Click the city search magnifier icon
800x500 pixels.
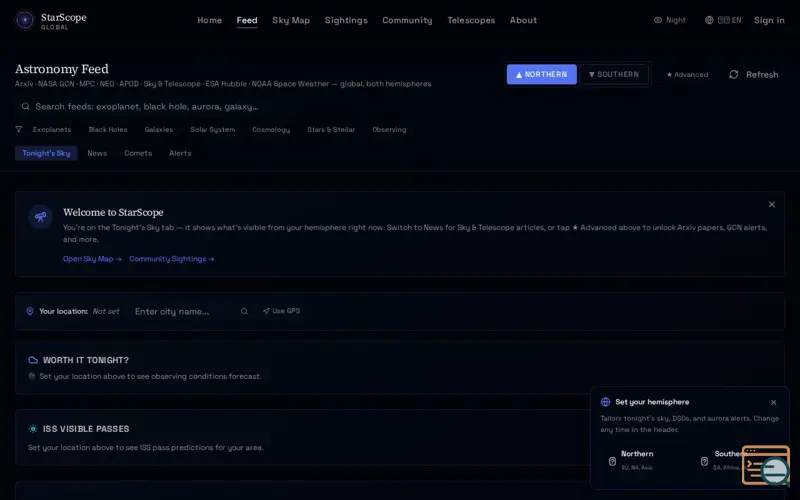pos(244,311)
